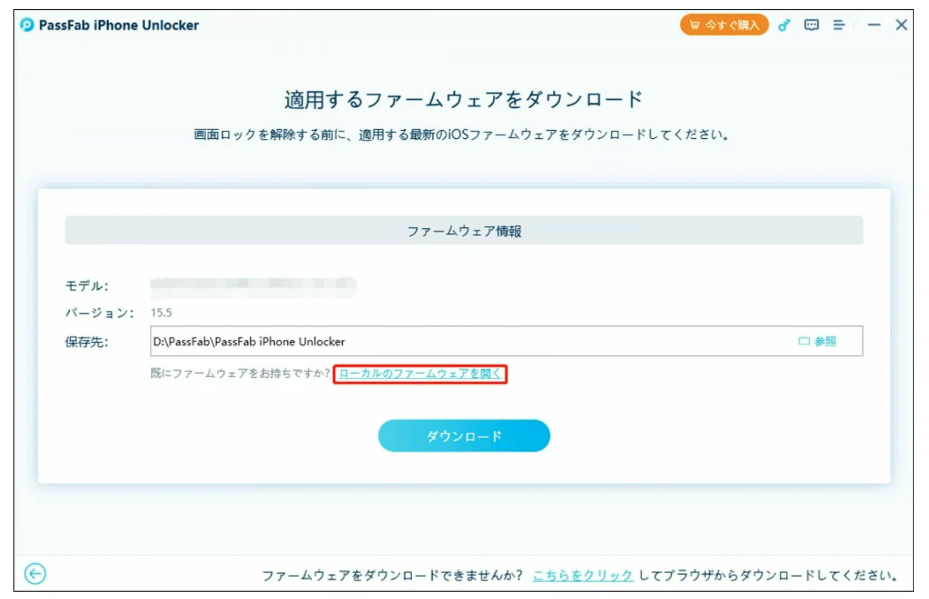Close the PassFab window
The width and height of the screenshot is (929, 599).
click(901, 25)
